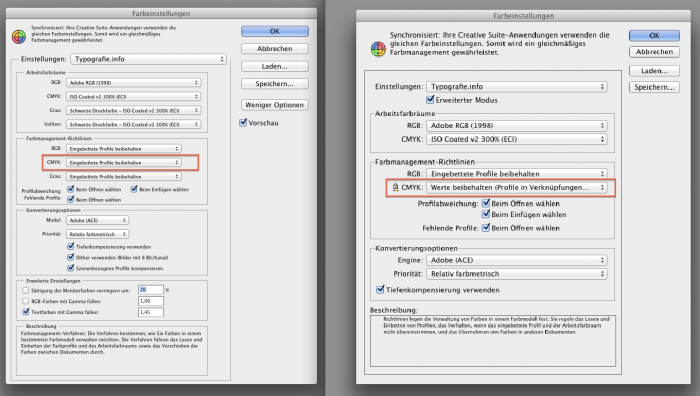This screenshot has height=396, width=700.
Task: Toggle Fehlende Profile Beim Öffnen wählen, left dialog
Action: [x=71, y=200]
